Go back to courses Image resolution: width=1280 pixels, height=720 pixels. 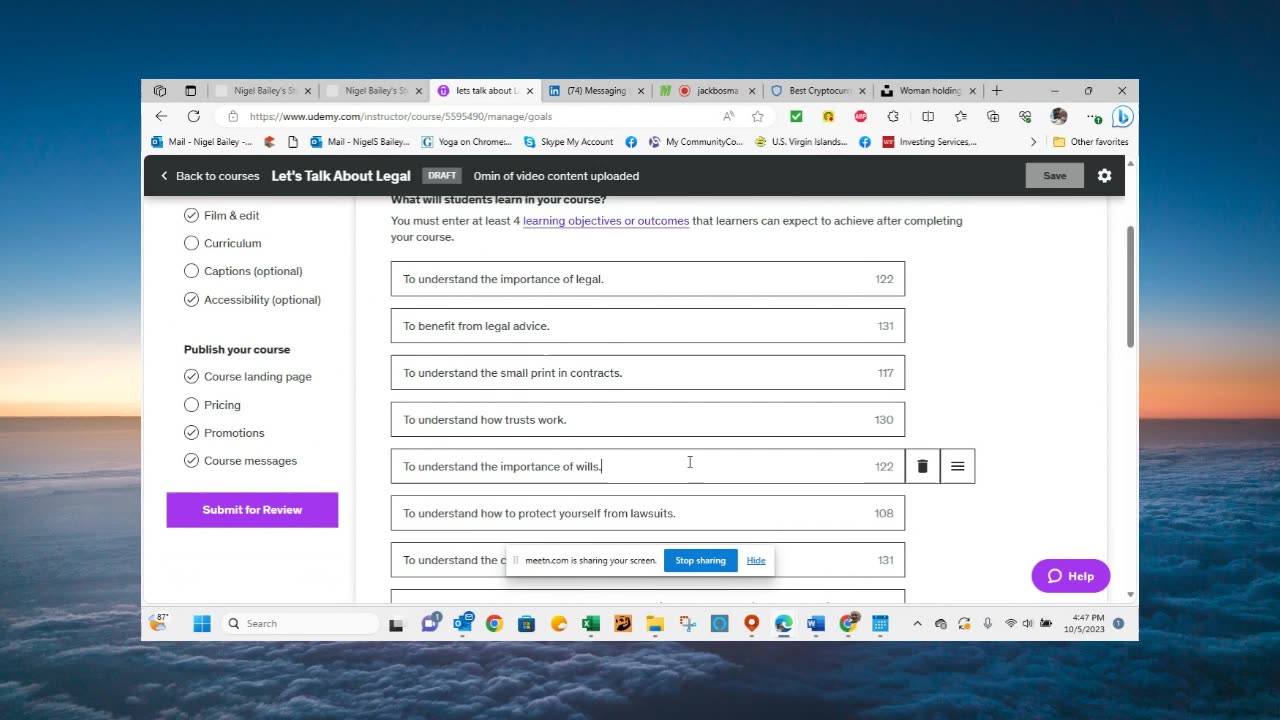210,175
